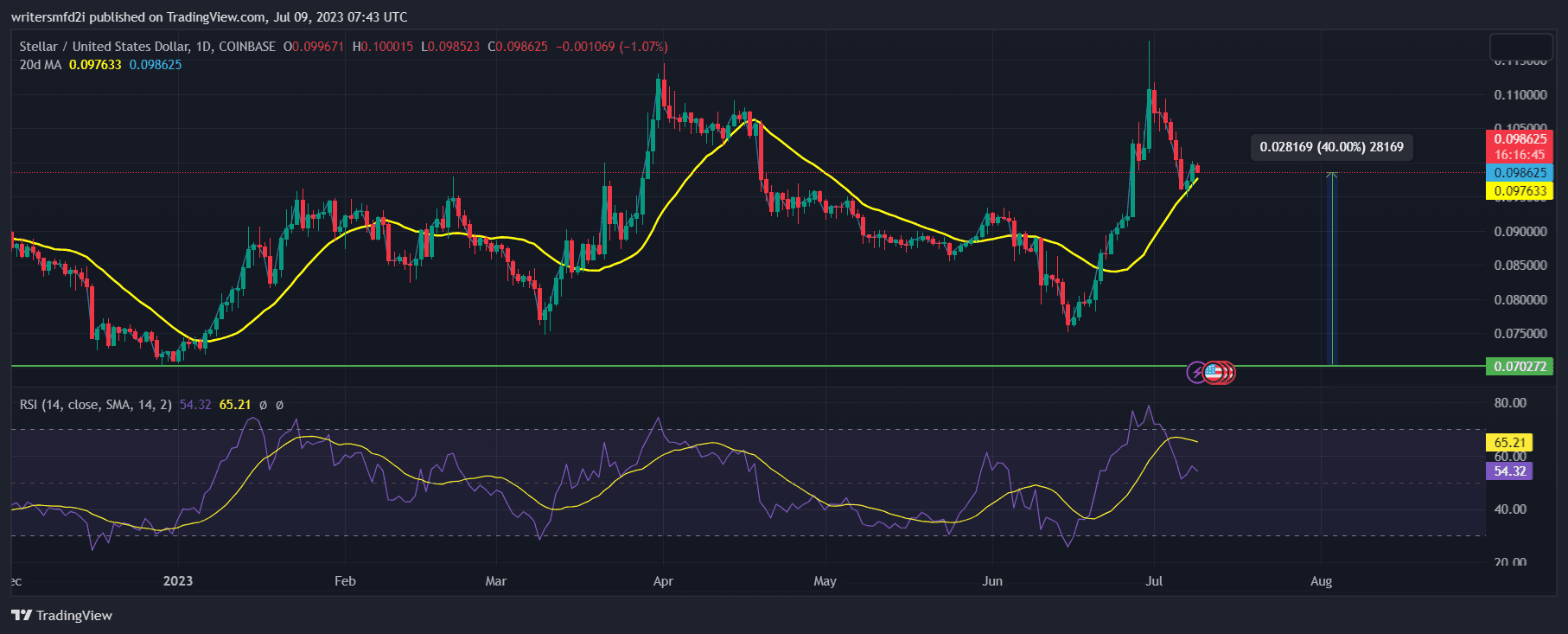Click the green 0.070272 price label
This screenshot has height=634, width=1568.
pyautogui.click(x=1519, y=367)
